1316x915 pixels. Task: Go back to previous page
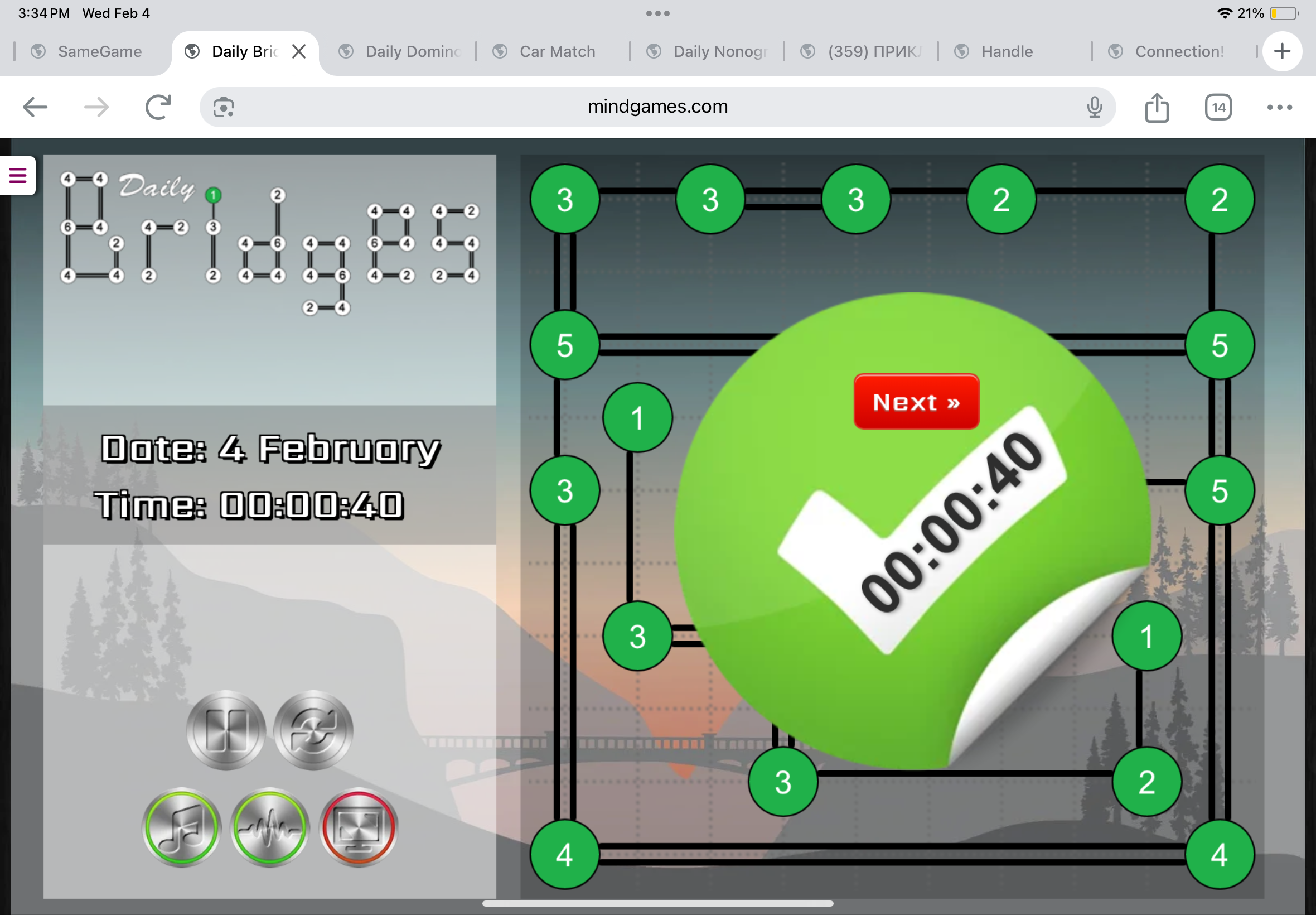pos(35,107)
